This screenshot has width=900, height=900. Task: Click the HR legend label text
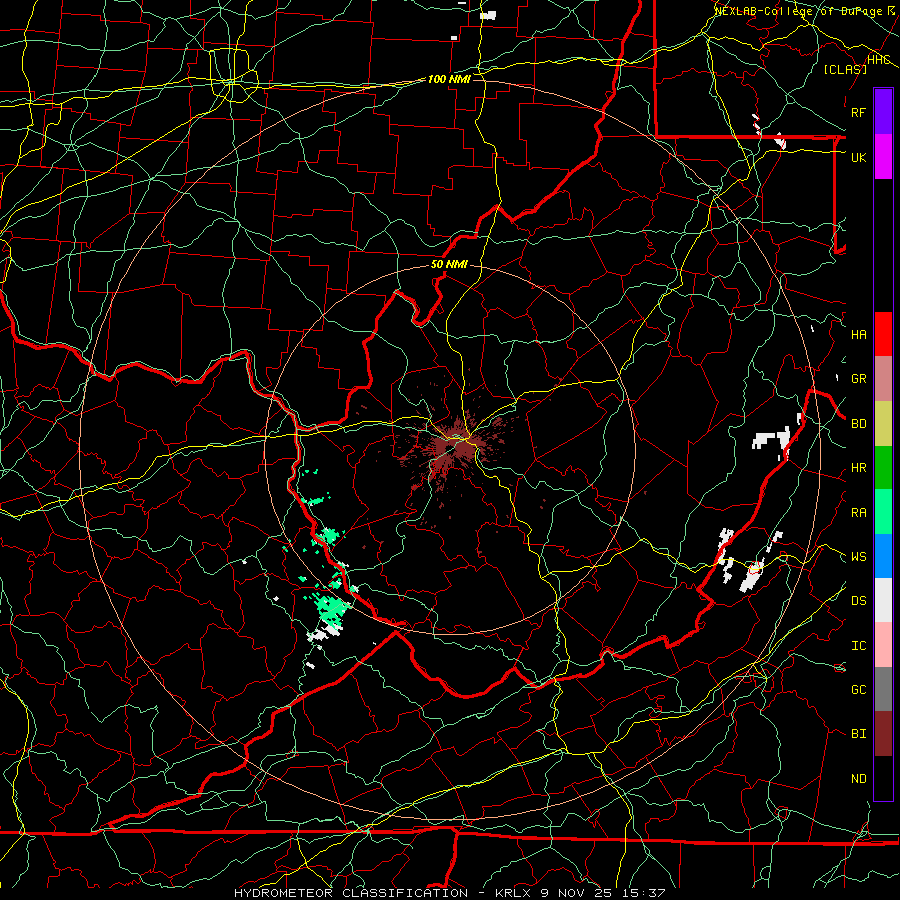click(859, 467)
